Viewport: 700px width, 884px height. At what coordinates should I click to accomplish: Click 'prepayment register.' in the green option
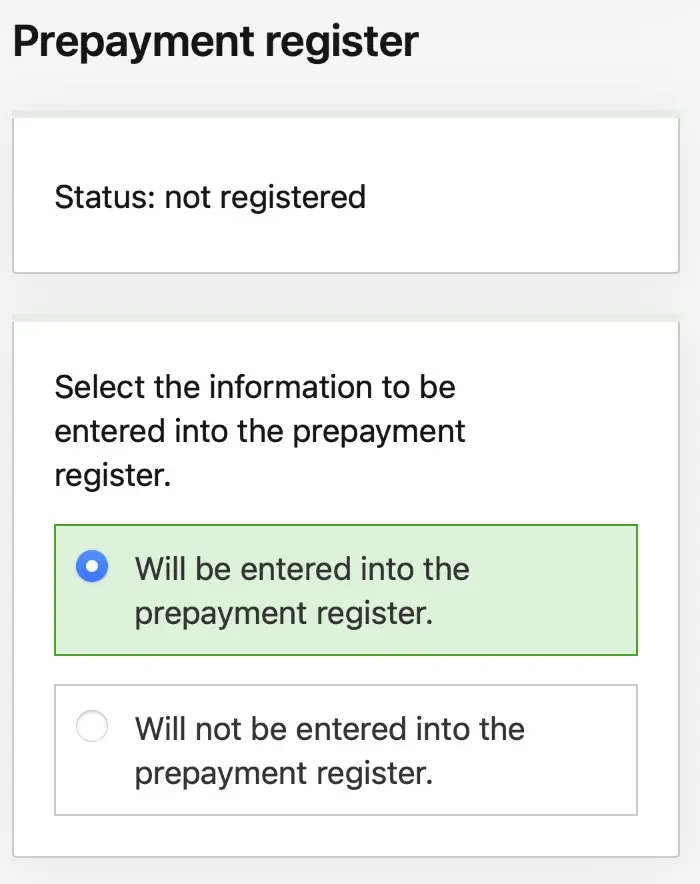coord(283,613)
